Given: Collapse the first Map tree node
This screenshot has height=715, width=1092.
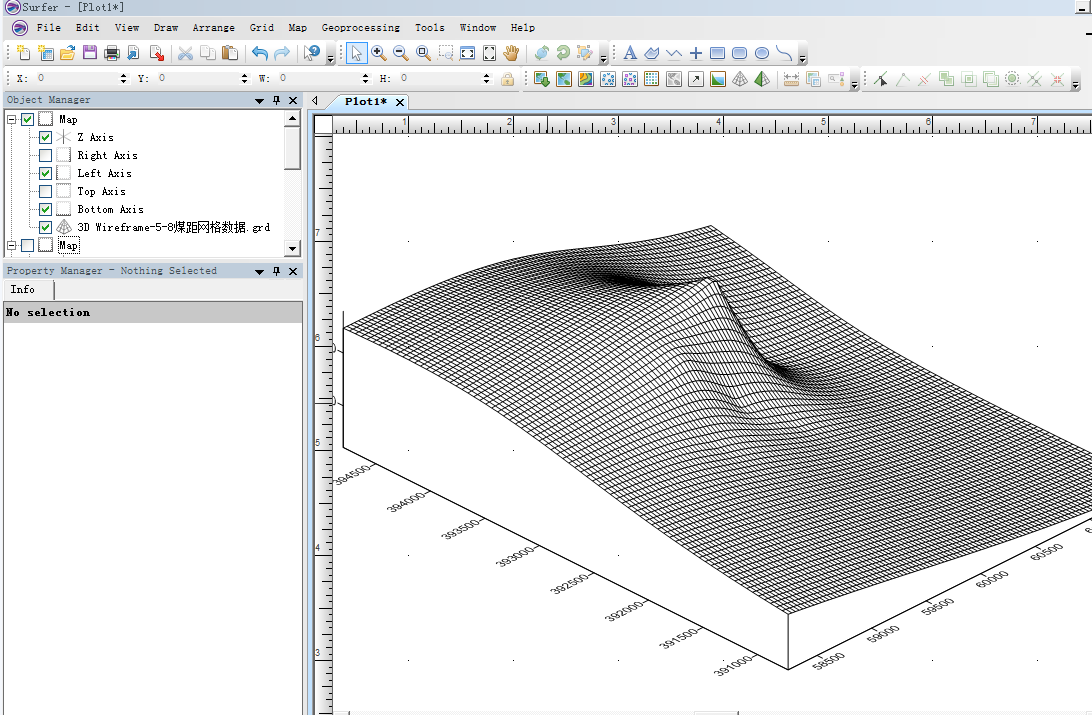Looking at the screenshot, I should [12, 120].
